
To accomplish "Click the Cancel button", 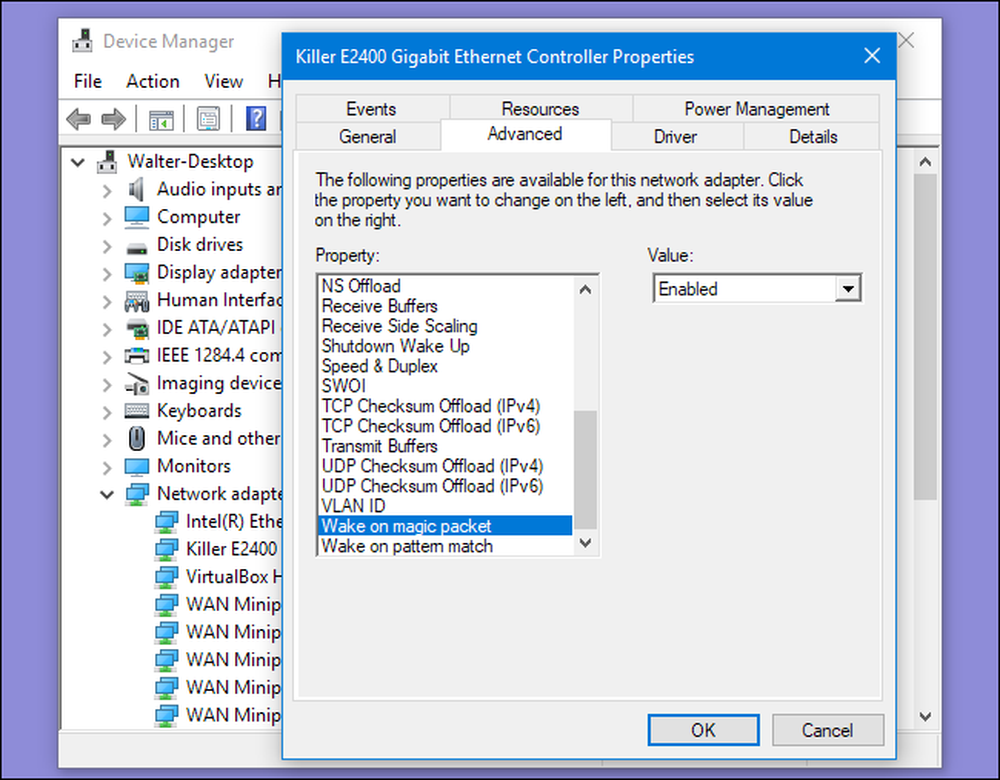I will [827, 730].
